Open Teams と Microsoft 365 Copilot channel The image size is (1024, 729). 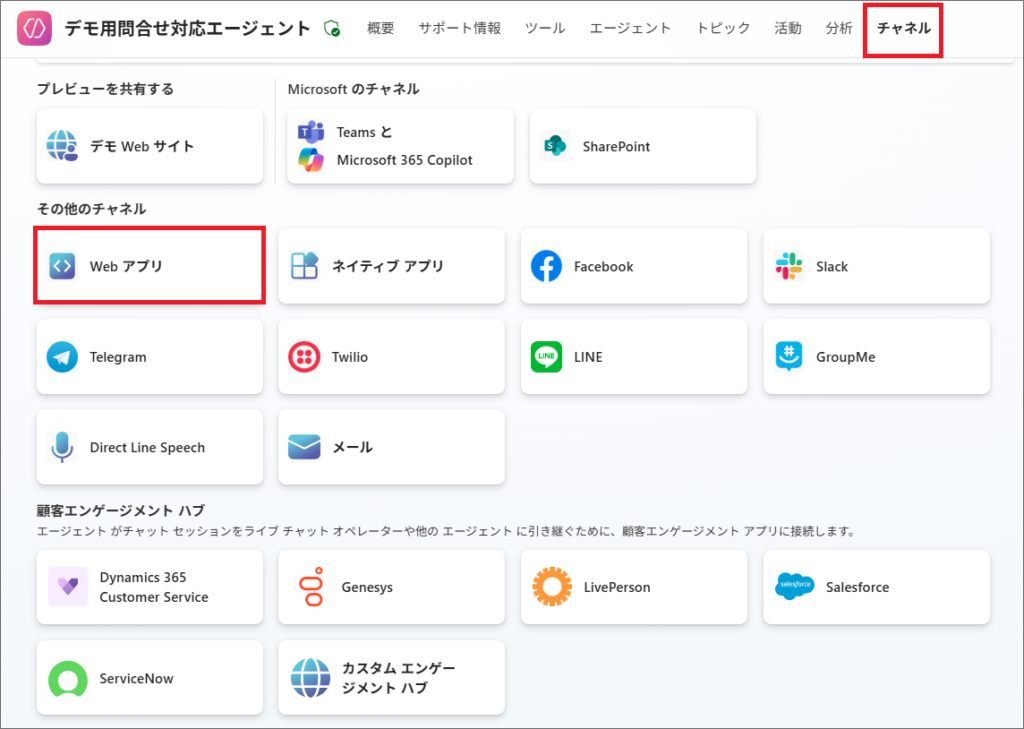pyautogui.click(x=404, y=146)
